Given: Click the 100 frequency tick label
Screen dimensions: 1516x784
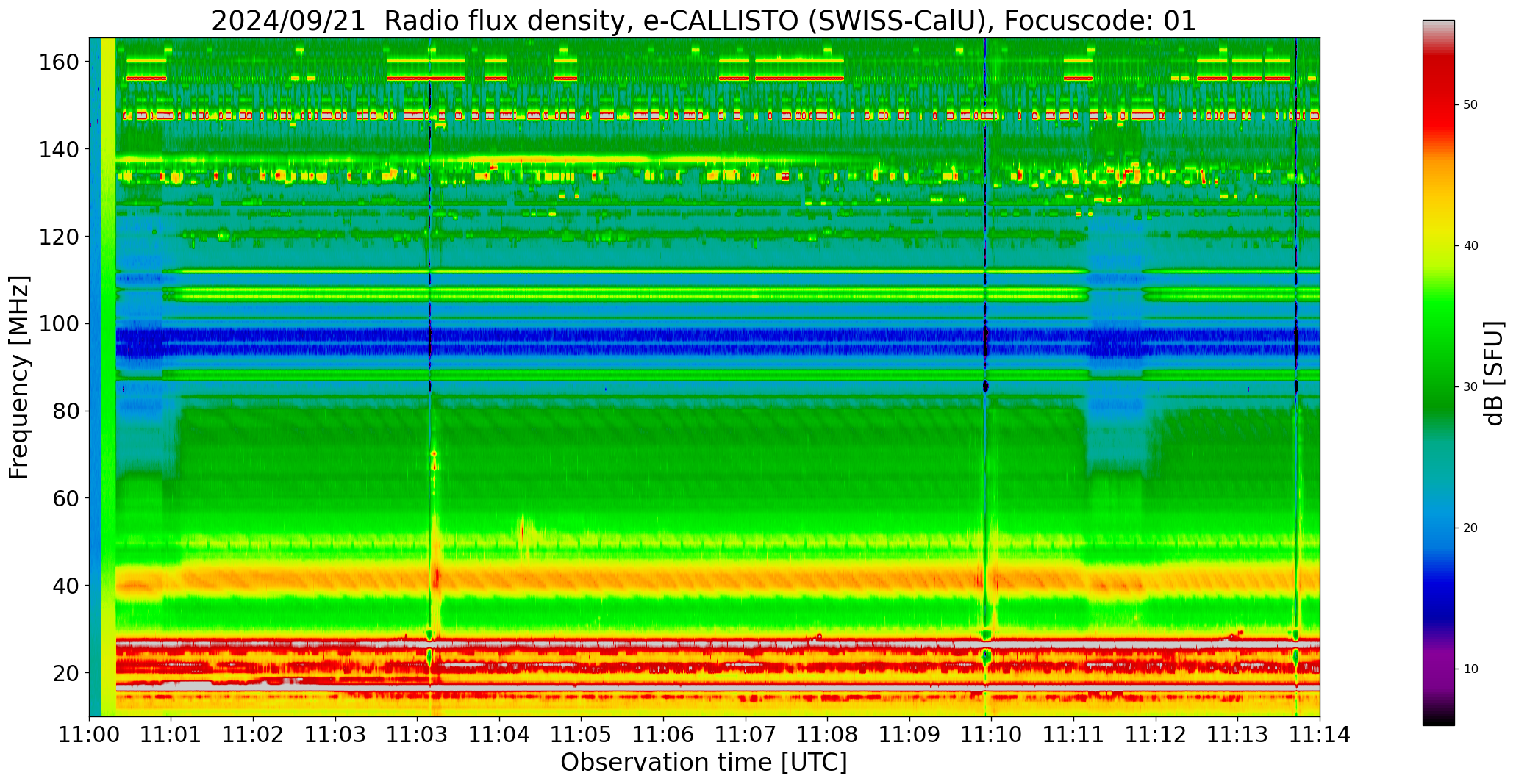Looking at the screenshot, I should tap(59, 324).
